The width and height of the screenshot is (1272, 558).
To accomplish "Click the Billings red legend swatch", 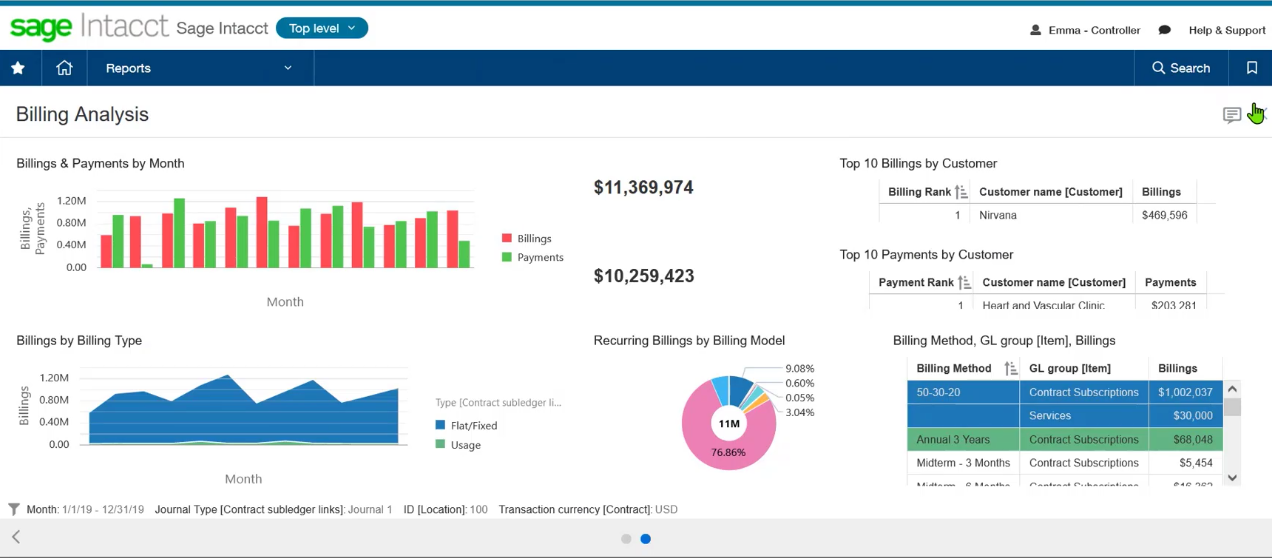I will tap(507, 239).
